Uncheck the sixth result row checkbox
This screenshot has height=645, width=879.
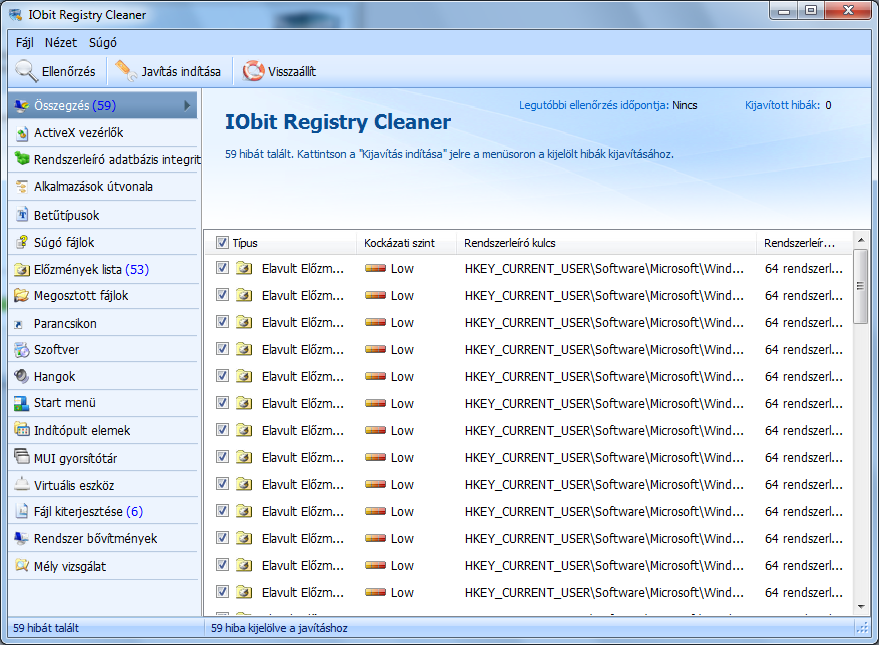point(222,403)
